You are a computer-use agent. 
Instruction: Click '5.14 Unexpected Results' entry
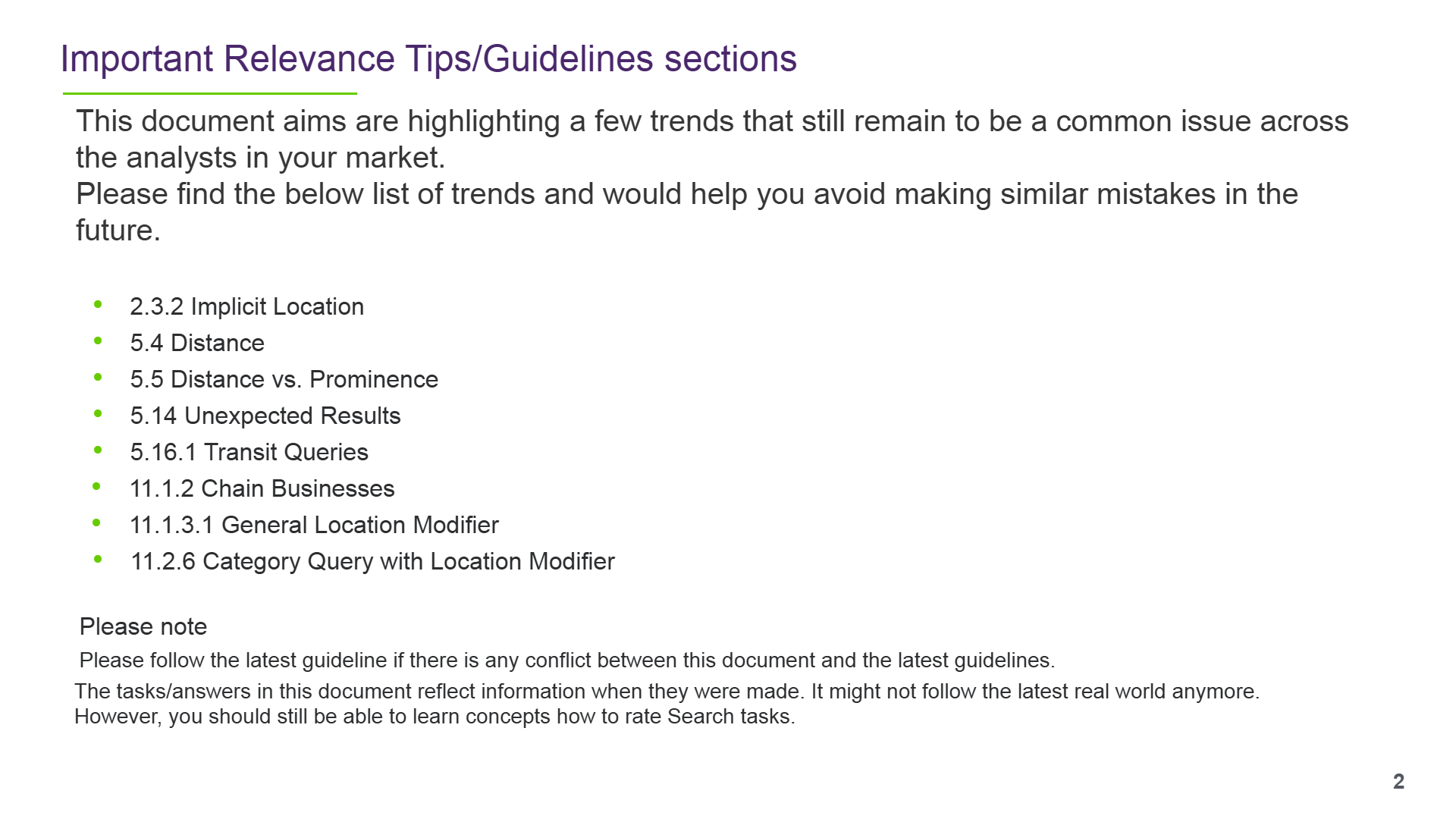[x=265, y=416]
